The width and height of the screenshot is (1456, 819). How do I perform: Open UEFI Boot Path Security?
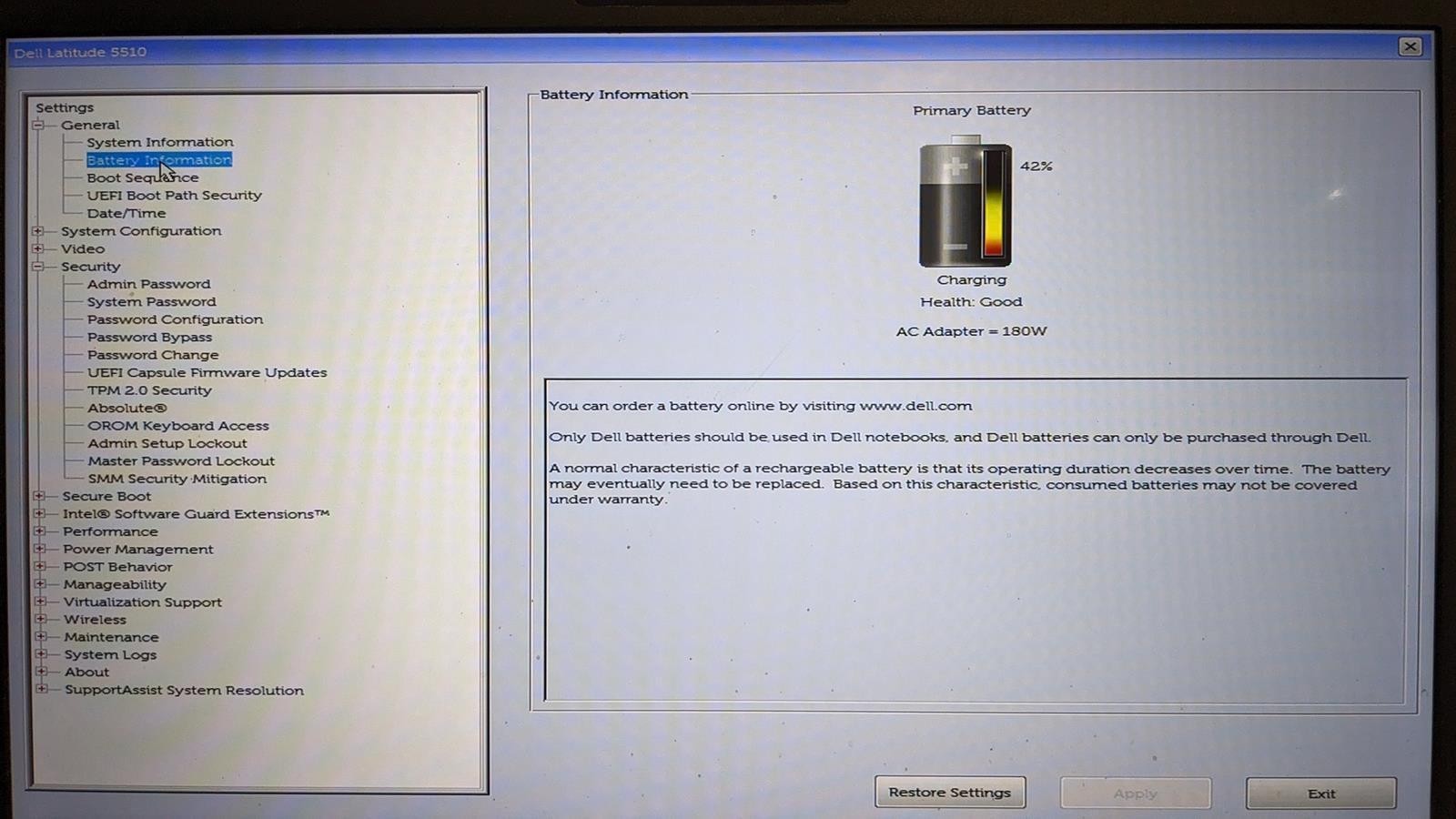pyautogui.click(x=174, y=195)
